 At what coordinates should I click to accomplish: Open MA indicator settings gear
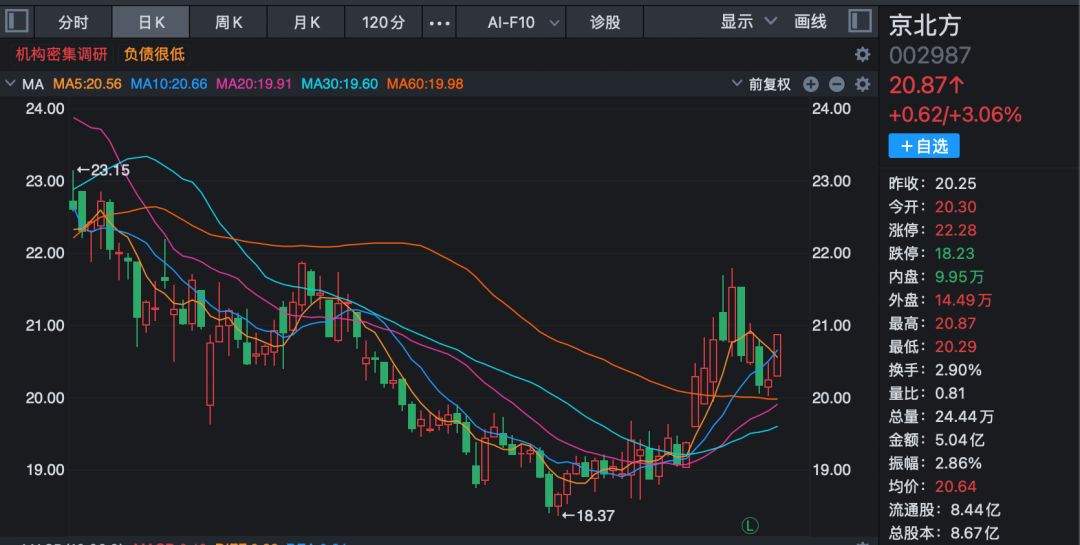click(862, 85)
